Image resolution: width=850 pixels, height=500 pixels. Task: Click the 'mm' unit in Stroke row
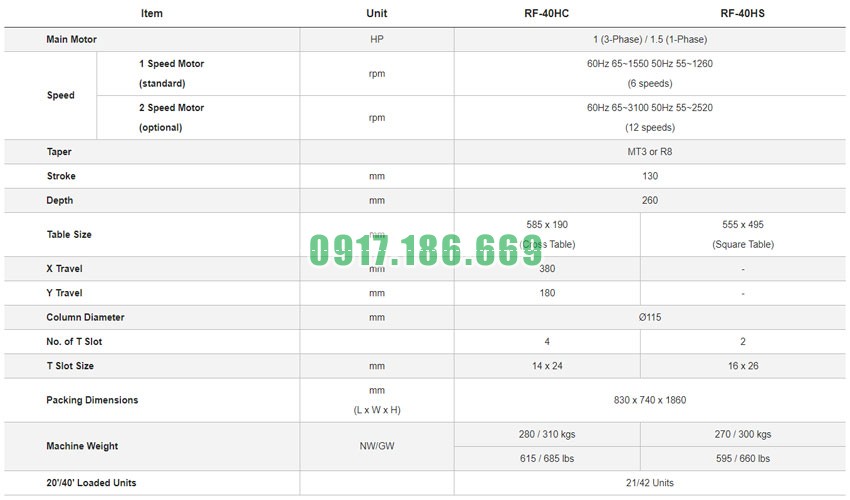click(x=377, y=177)
